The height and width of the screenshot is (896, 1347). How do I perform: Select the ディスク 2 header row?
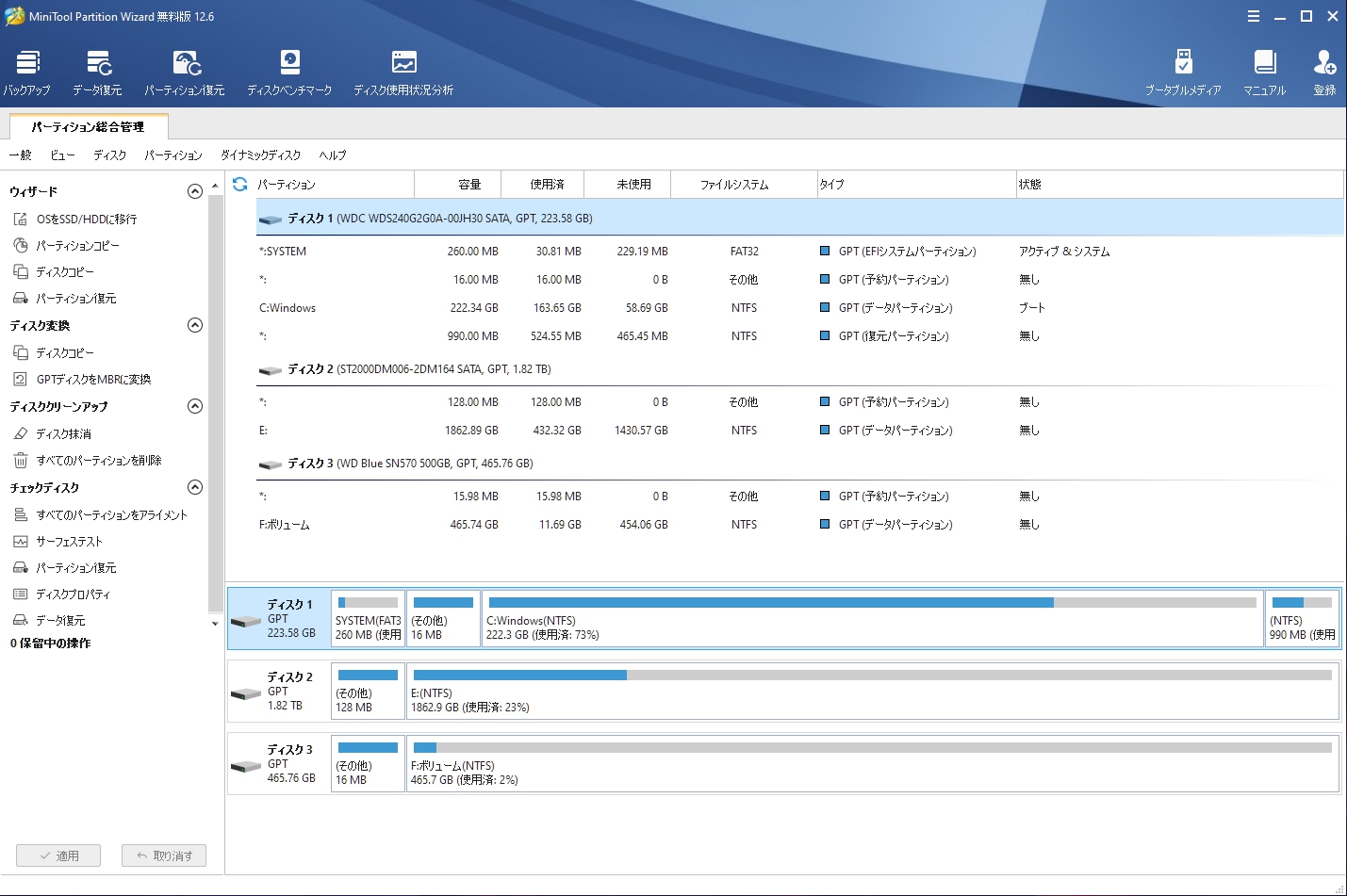click(799, 369)
